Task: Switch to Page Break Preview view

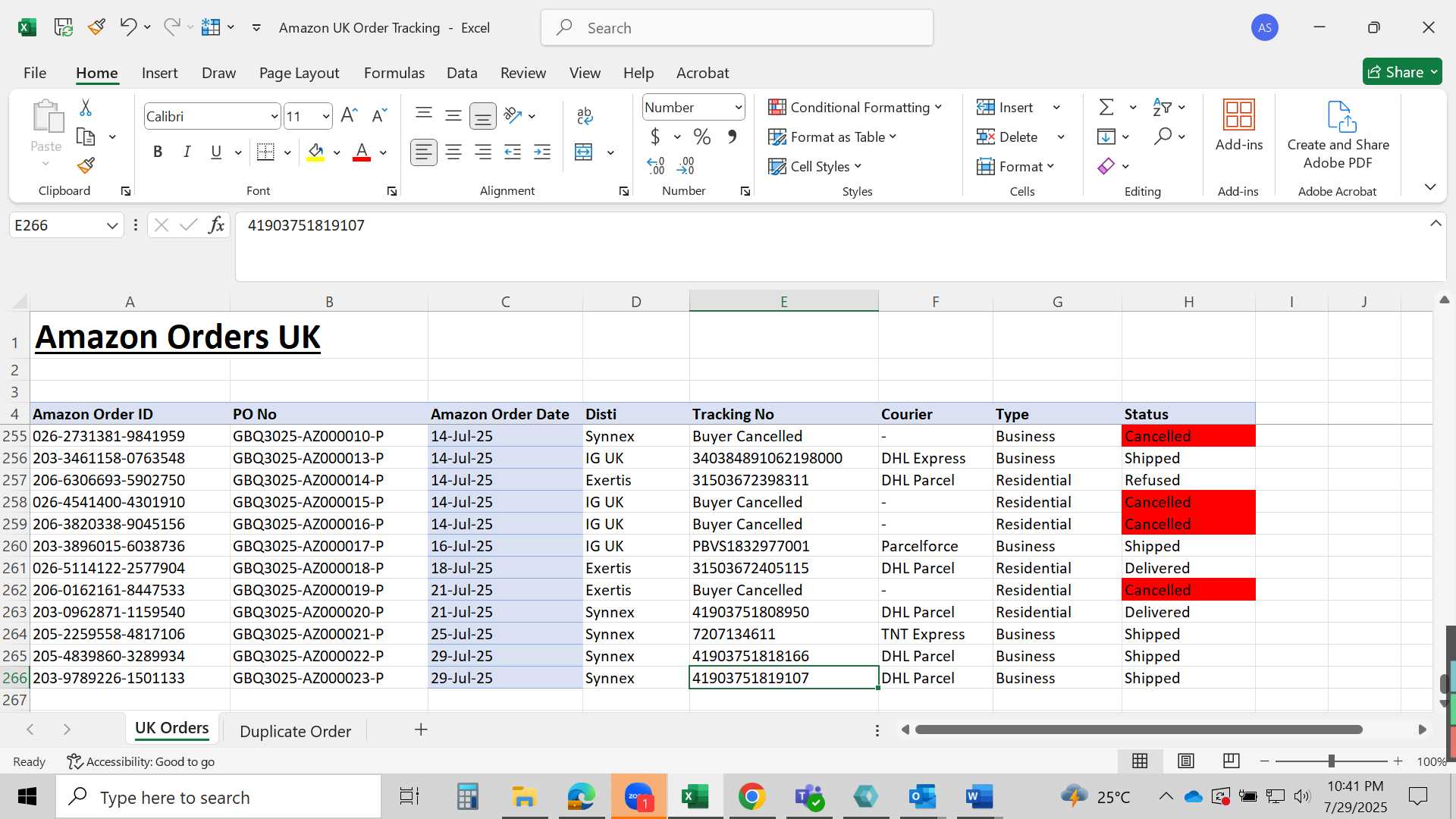Action: [x=1232, y=761]
